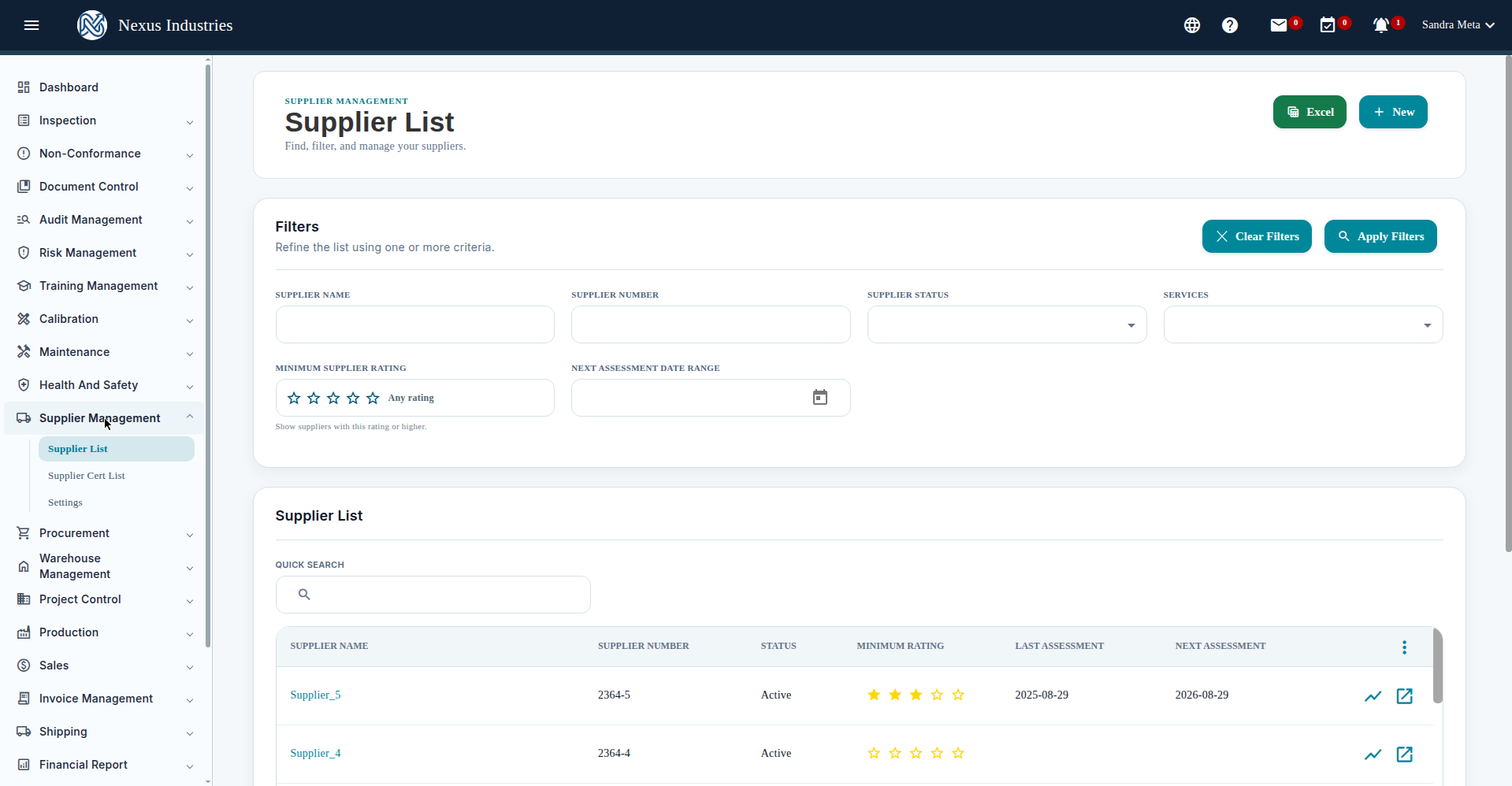Create a New supplier
1512x786 pixels.
pos(1393,112)
